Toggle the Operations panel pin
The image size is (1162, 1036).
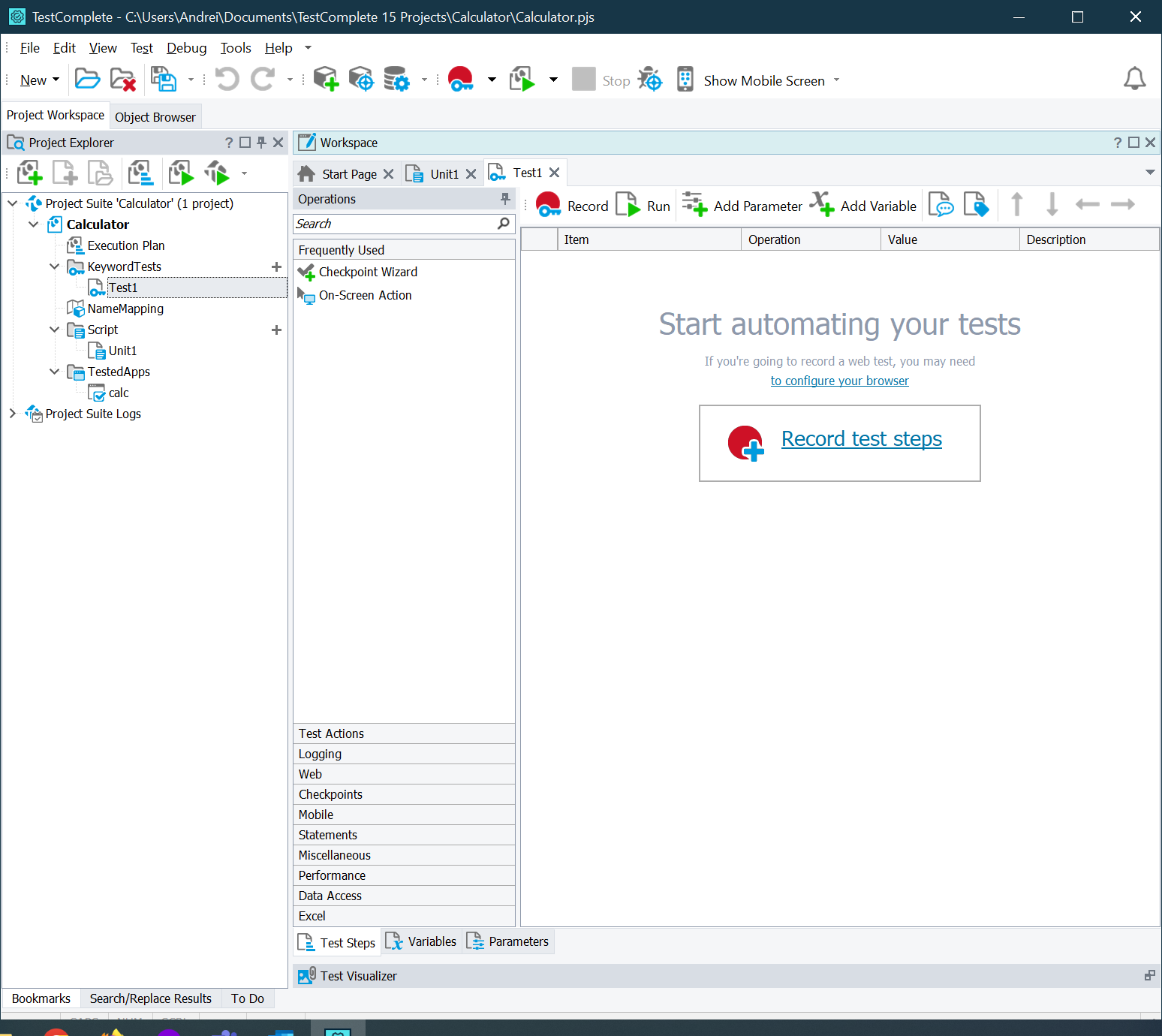click(x=505, y=198)
